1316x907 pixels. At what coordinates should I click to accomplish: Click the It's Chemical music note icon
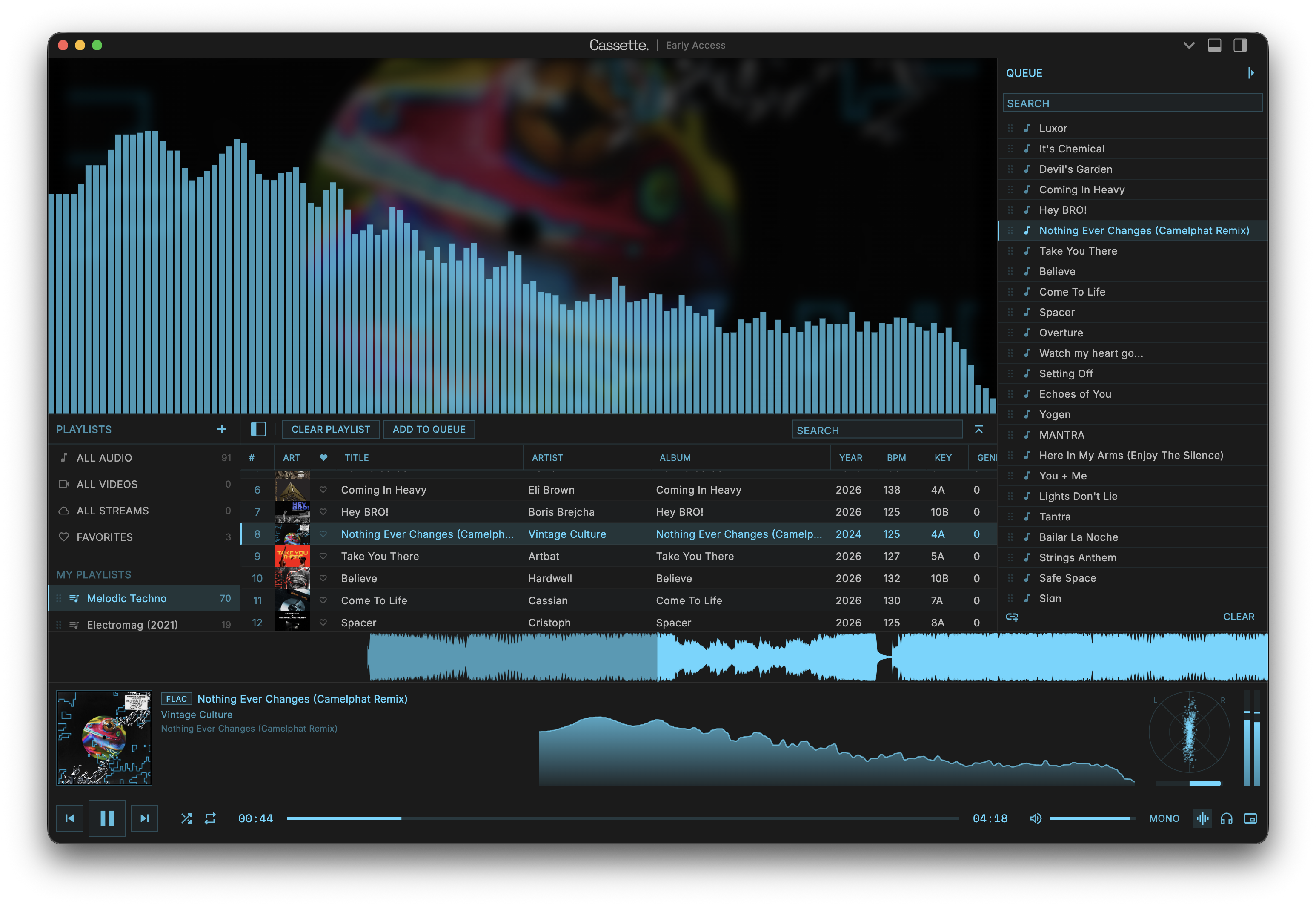[1027, 149]
